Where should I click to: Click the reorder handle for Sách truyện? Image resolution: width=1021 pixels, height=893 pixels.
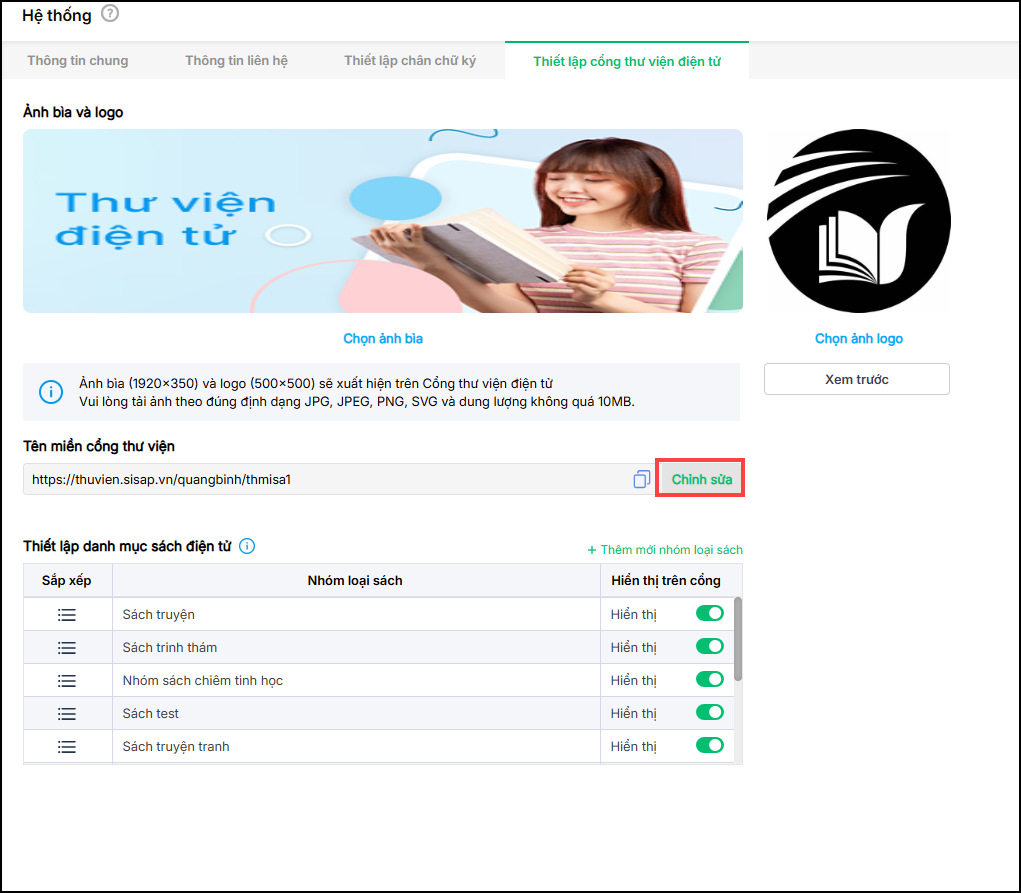(x=67, y=615)
